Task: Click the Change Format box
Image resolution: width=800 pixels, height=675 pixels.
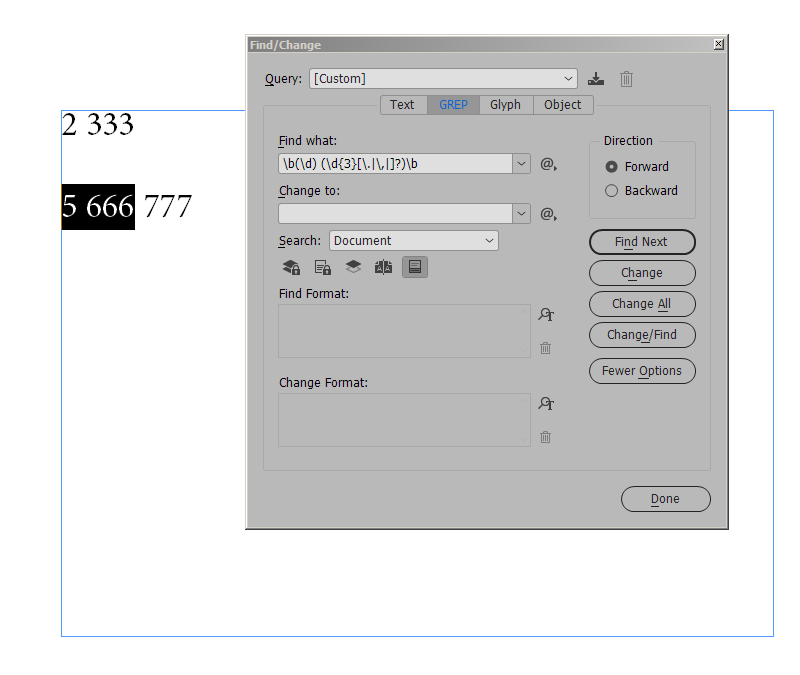Action: click(404, 420)
